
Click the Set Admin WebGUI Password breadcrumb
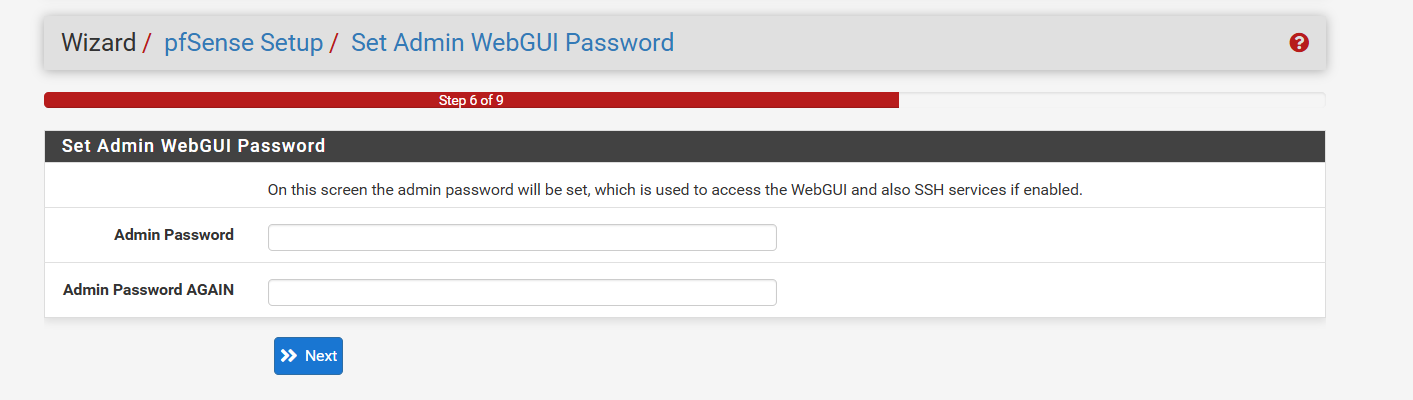point(512,43)
